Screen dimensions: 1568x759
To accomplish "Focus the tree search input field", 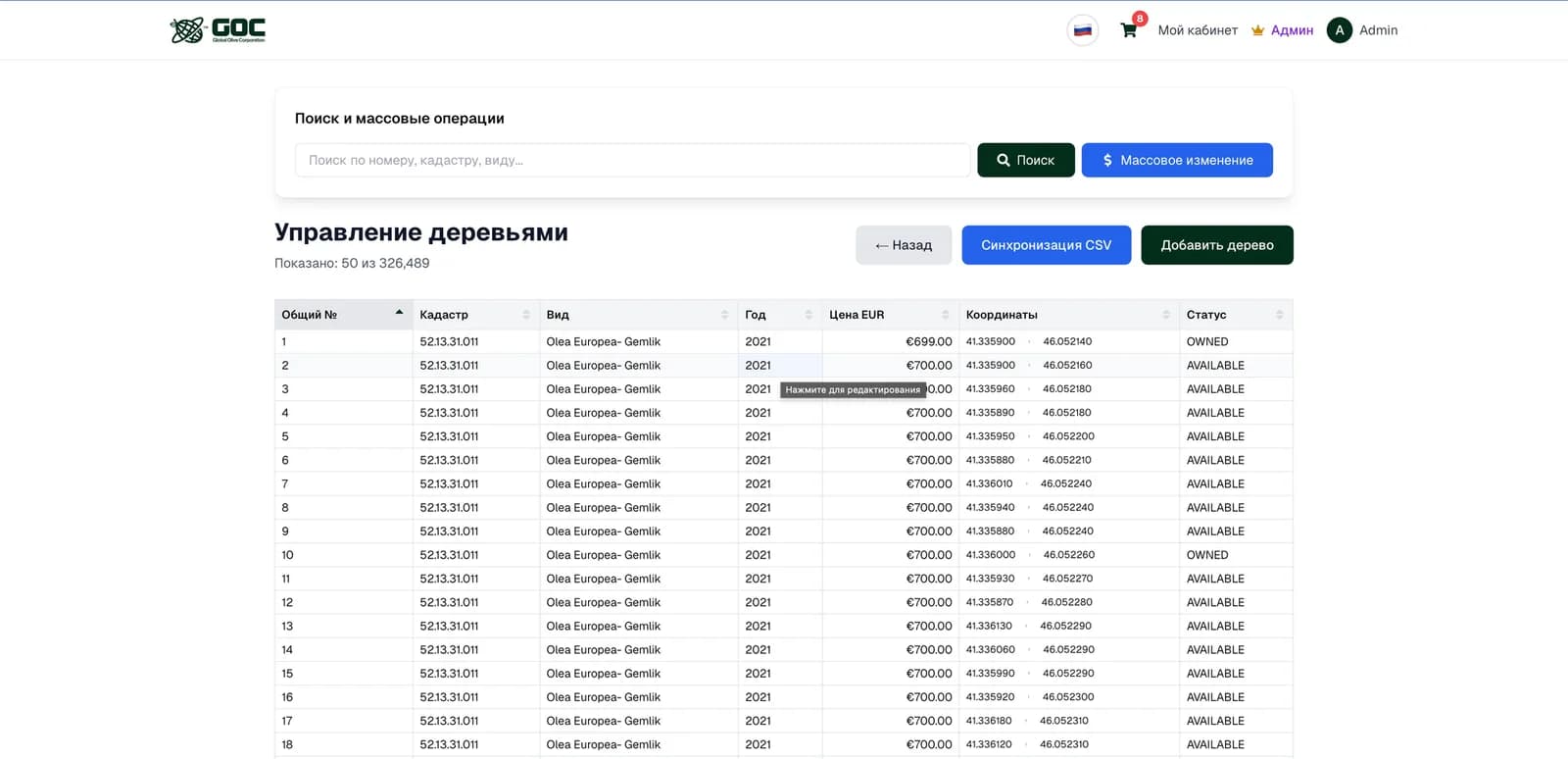I will click(x=632, y=160).
